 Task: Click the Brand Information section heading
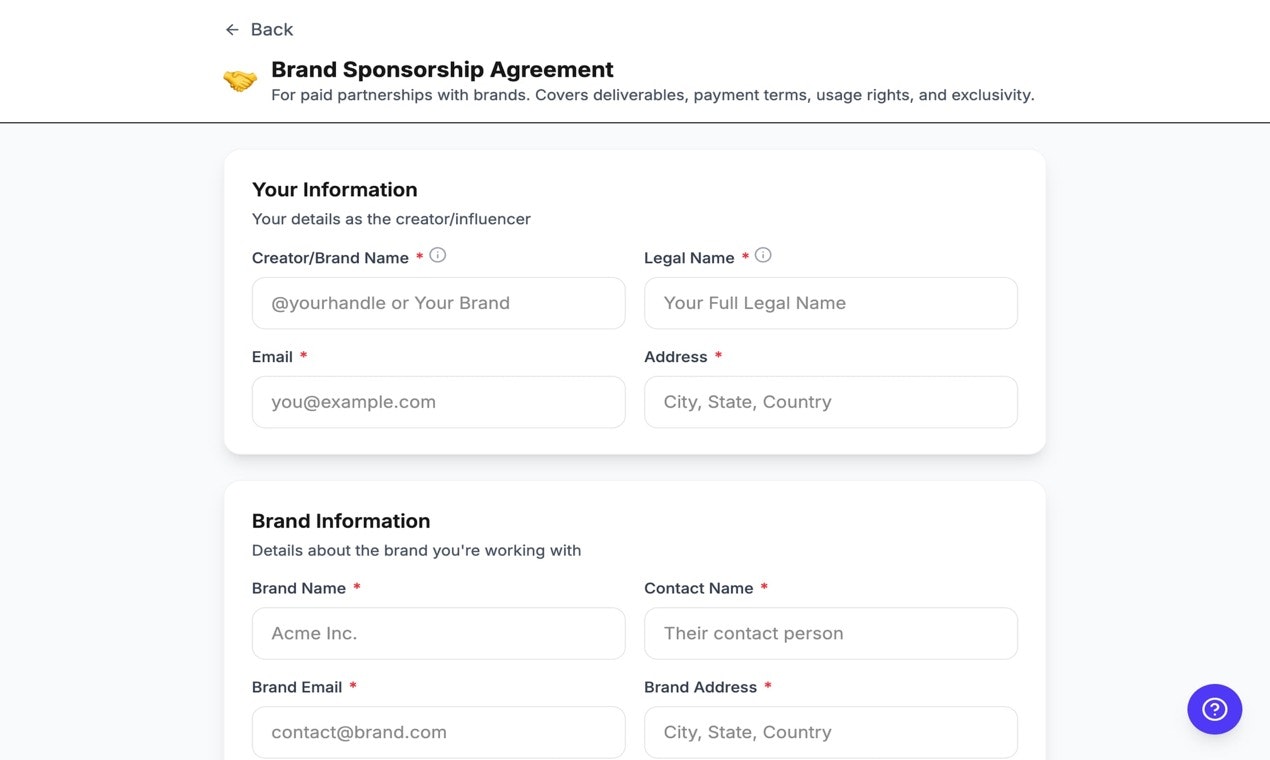click(x=341, y=520)
